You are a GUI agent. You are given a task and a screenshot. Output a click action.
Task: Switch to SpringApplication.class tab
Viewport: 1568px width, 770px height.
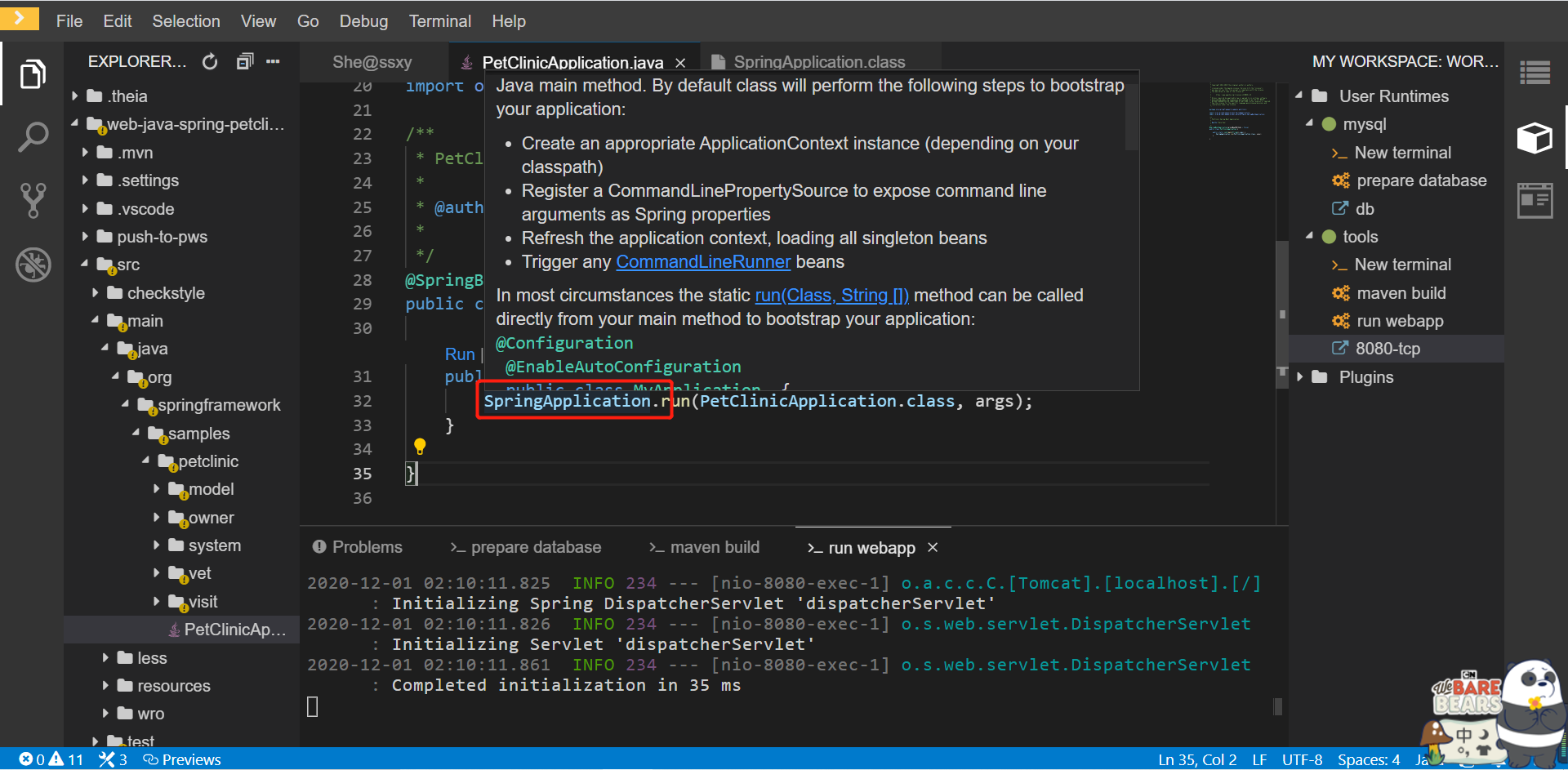(819, 62)
